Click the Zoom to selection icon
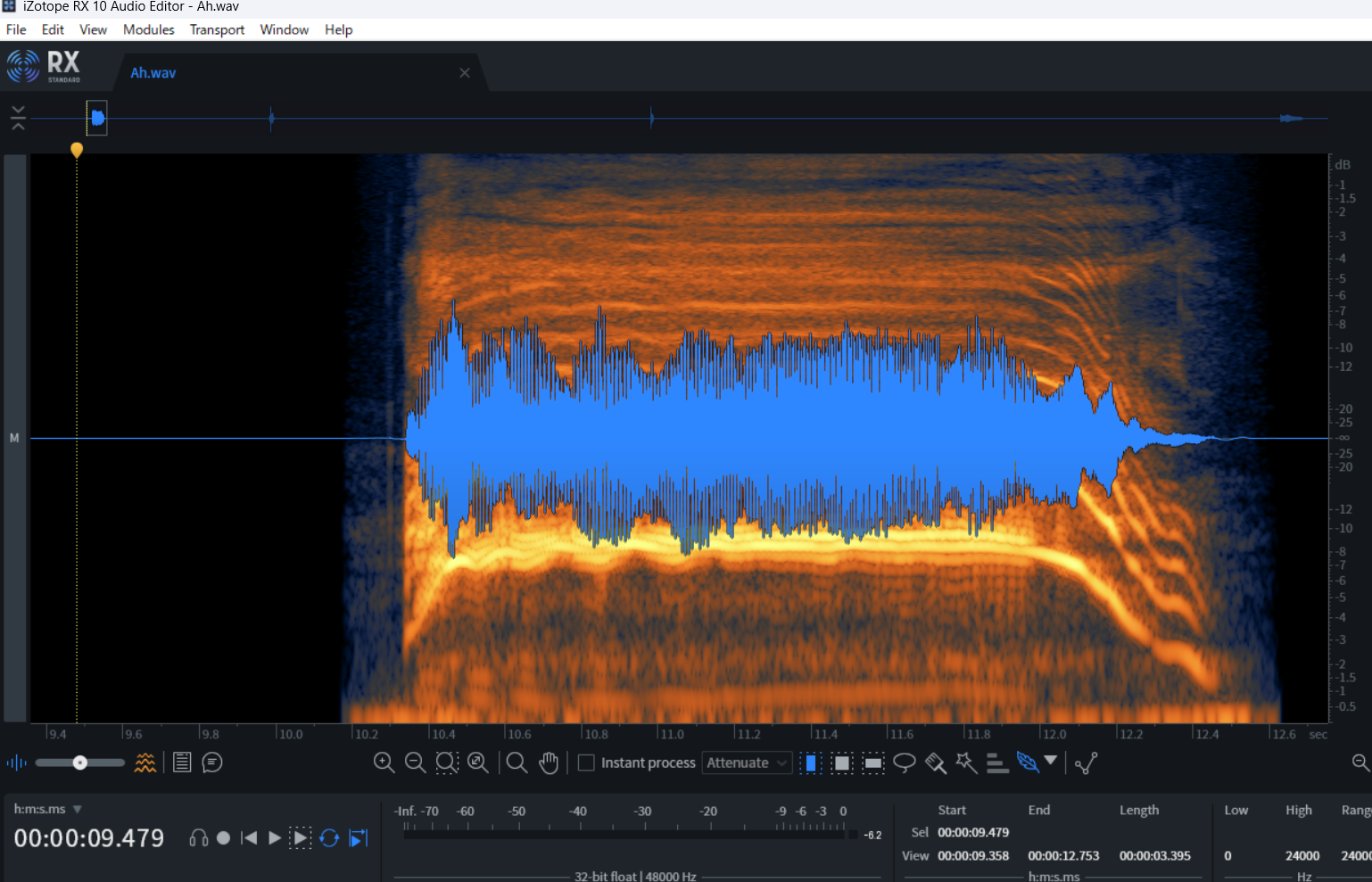 (x=447, y=762)
